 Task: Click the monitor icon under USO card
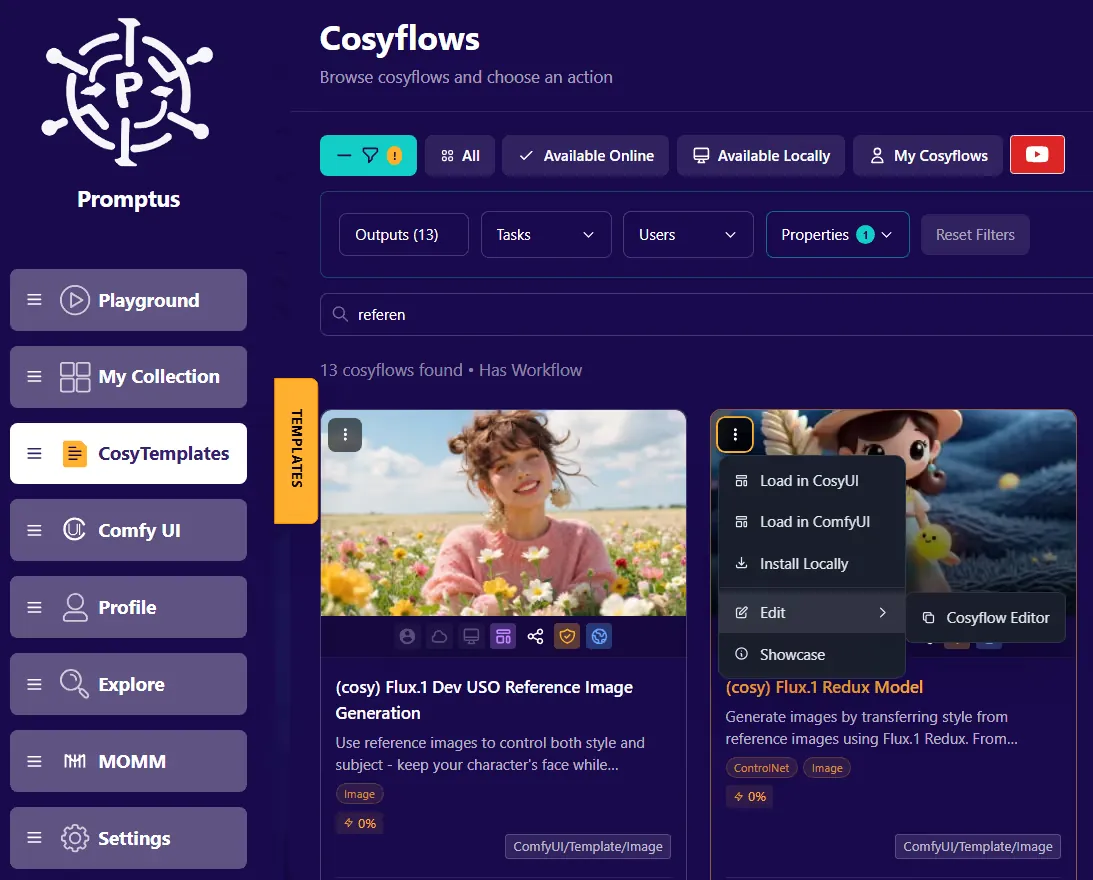coord(471,636)
